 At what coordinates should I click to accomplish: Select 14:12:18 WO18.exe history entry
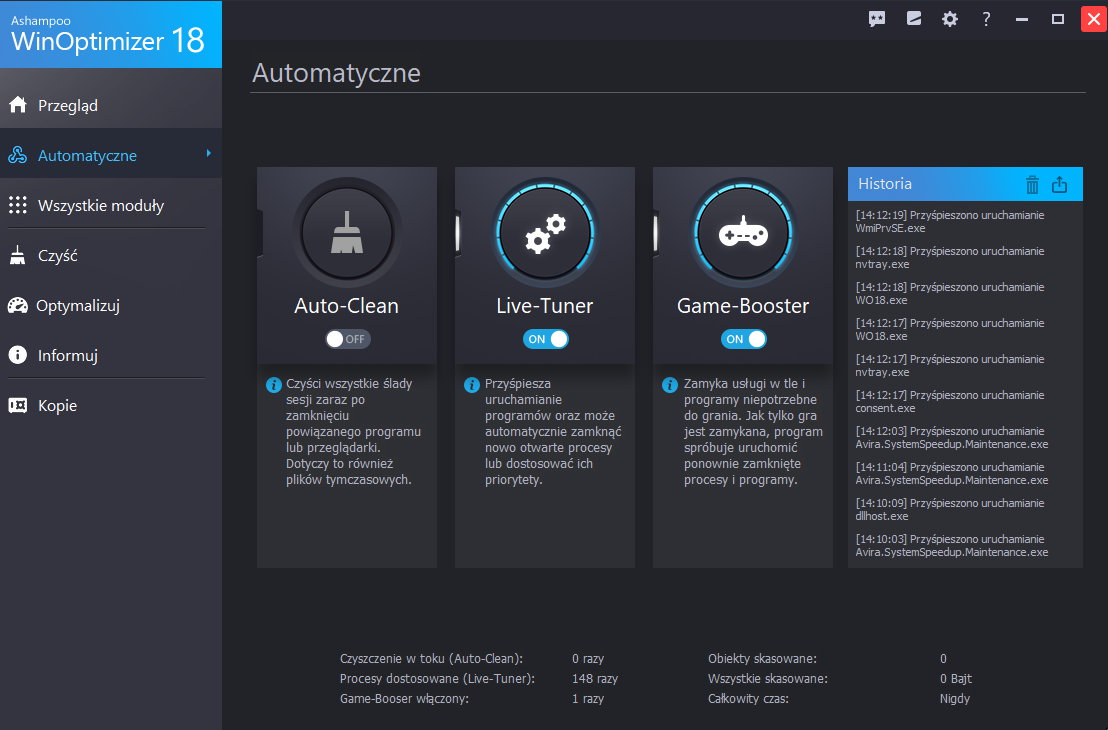click(950, 293)
